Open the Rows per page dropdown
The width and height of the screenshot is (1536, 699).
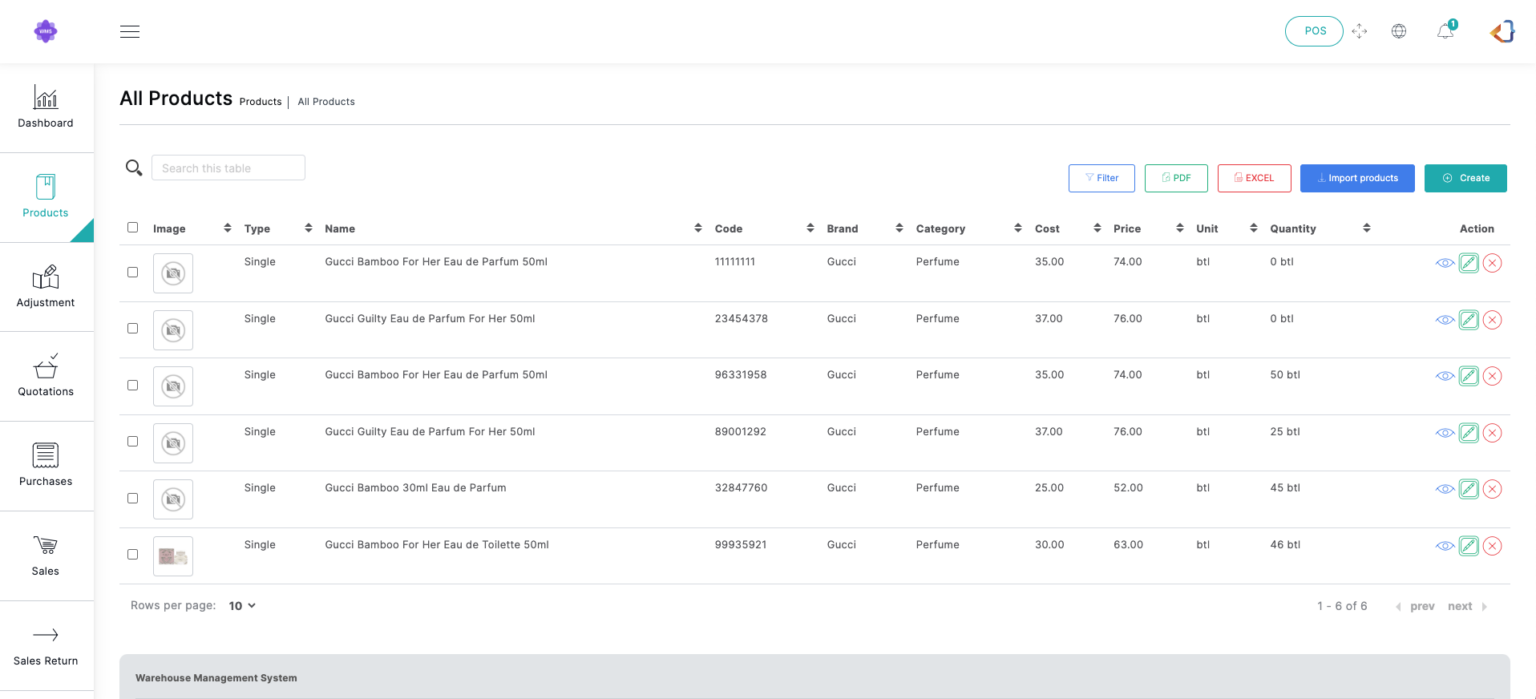click(x=242, y=606)
